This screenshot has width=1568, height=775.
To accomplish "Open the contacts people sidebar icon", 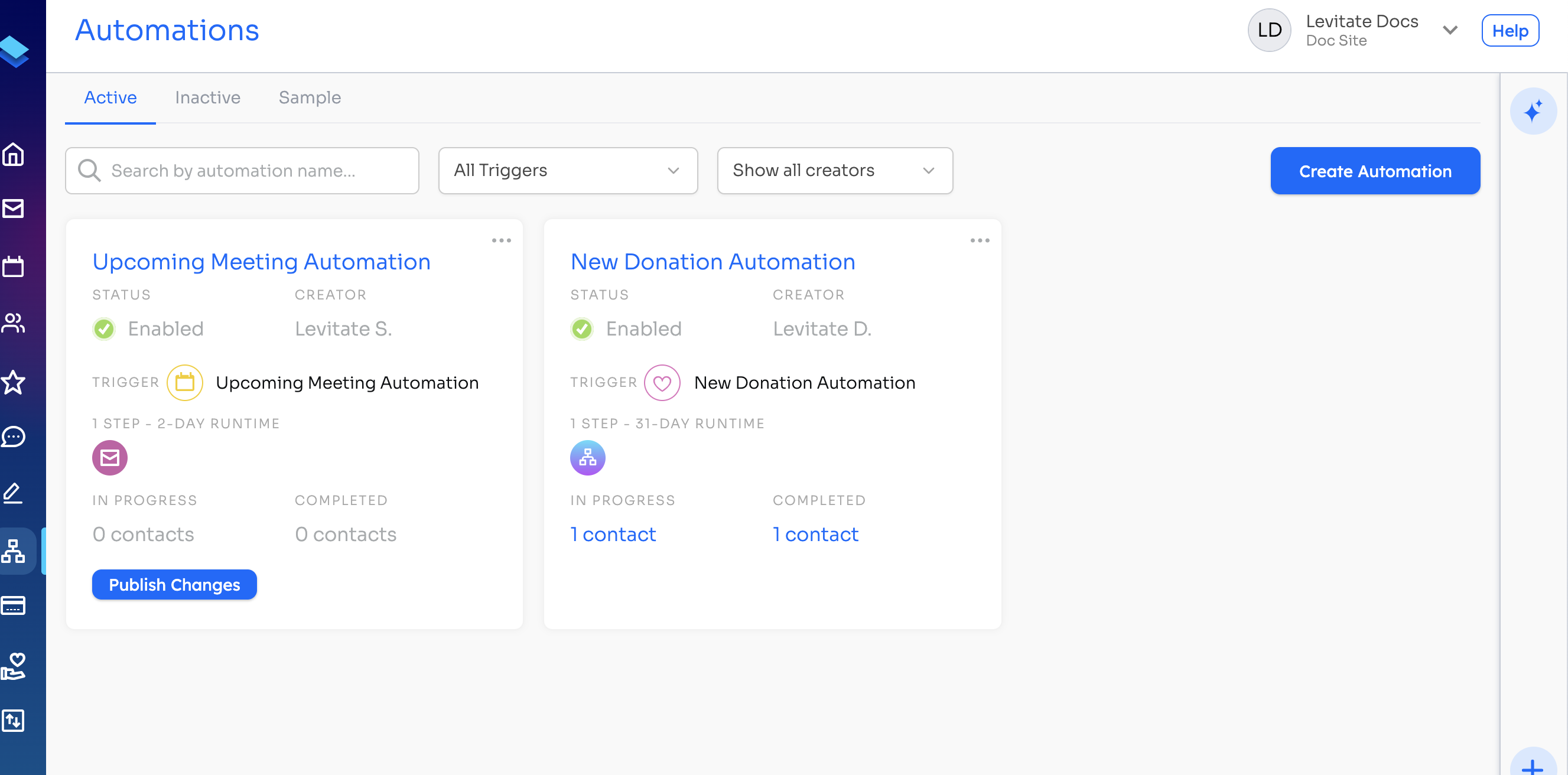I will point(14,323).
